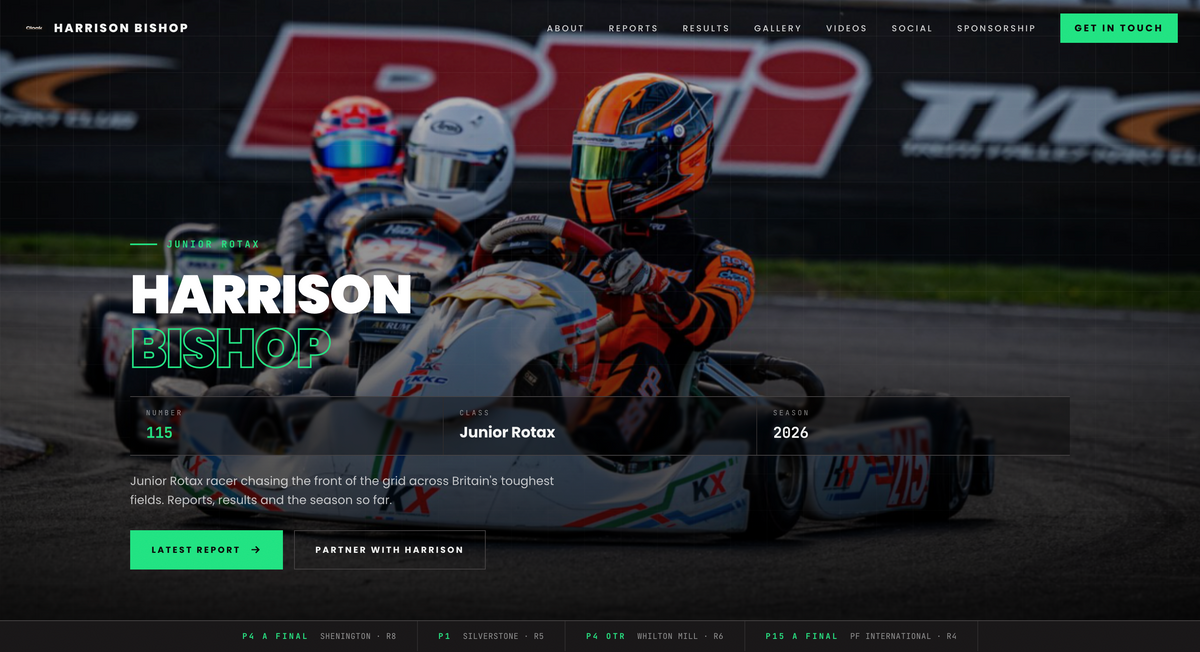Viewport: 1200px width, 652px height.
Task: Open the Social menu item
Action: pos(912,28)
